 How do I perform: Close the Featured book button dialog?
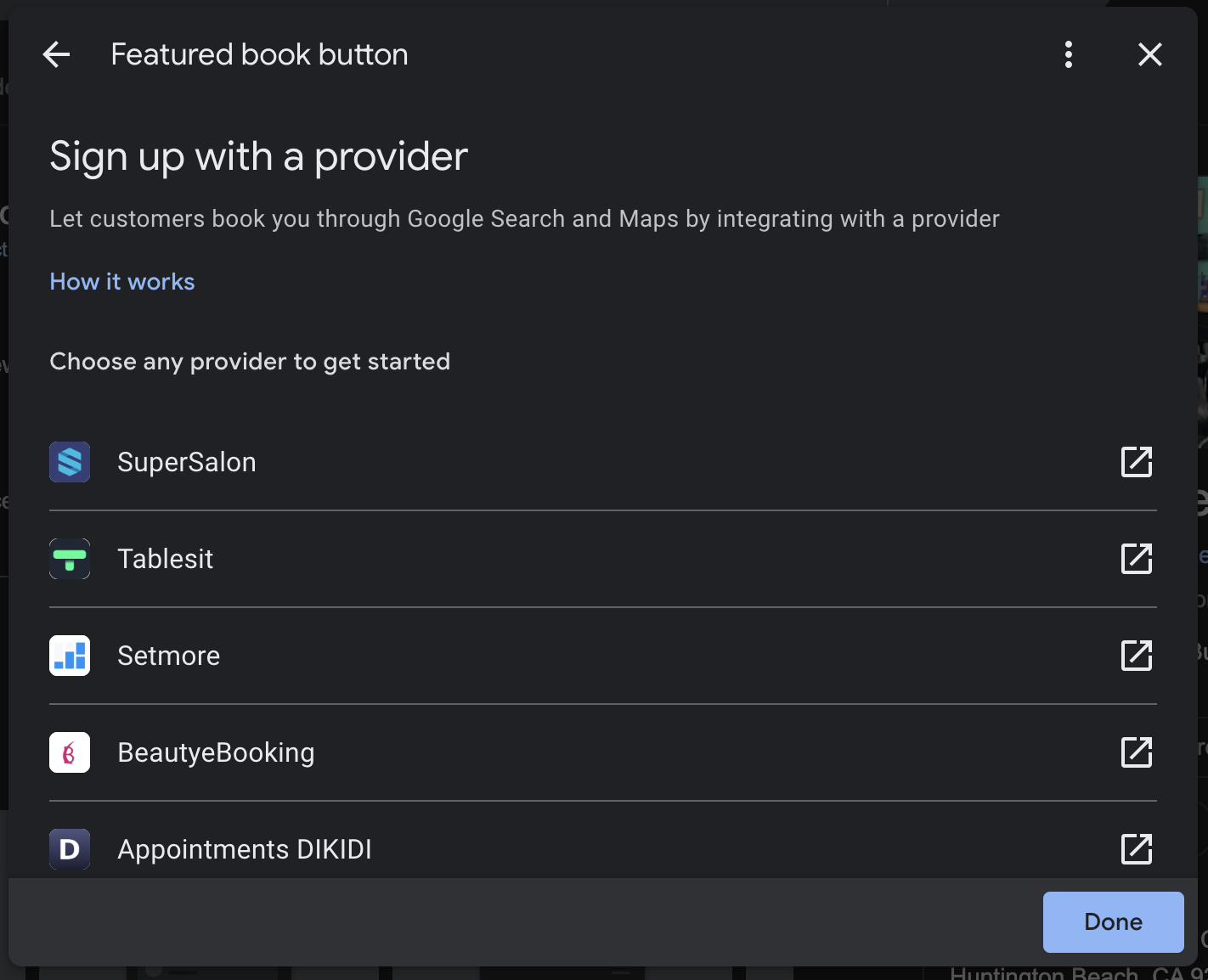point(1149,54)
